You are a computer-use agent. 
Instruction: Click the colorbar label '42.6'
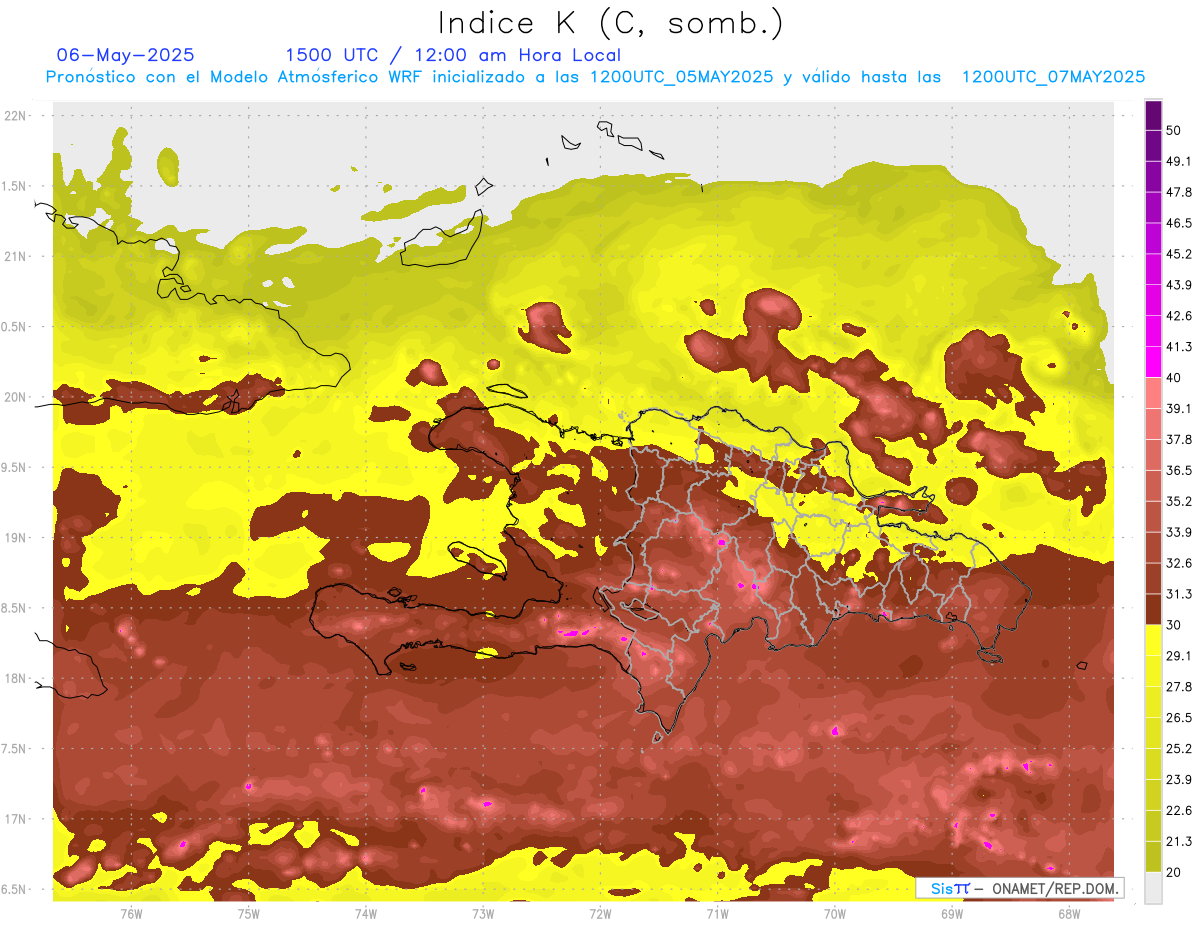click(x=1179, y=316)
